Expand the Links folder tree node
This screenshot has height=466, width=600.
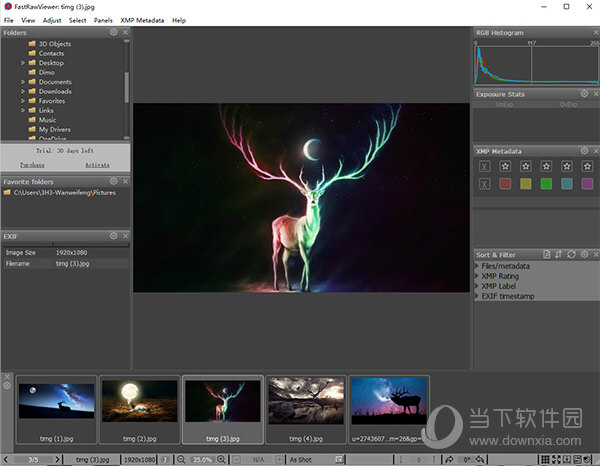coord(23,110)
